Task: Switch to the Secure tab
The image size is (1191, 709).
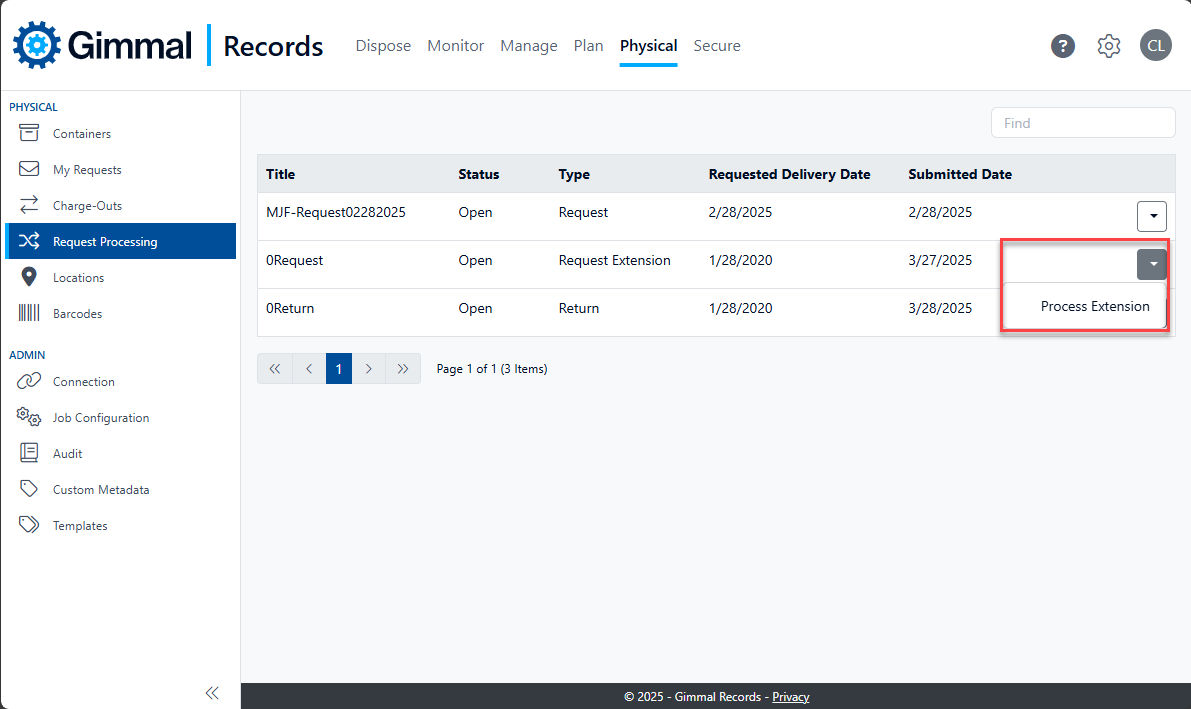Action: 716,46
